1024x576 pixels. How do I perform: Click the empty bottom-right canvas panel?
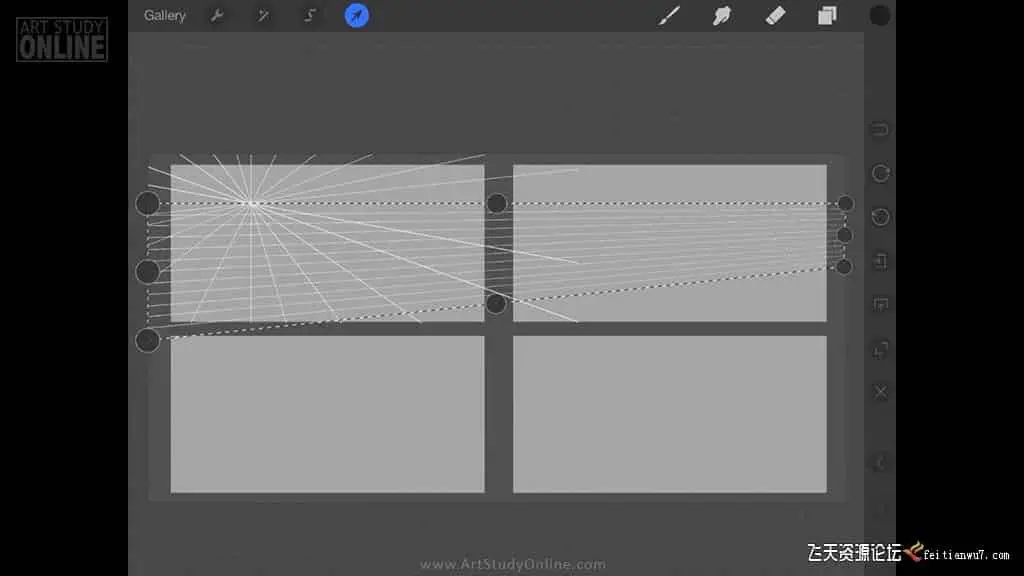click(x=669, y=414)
